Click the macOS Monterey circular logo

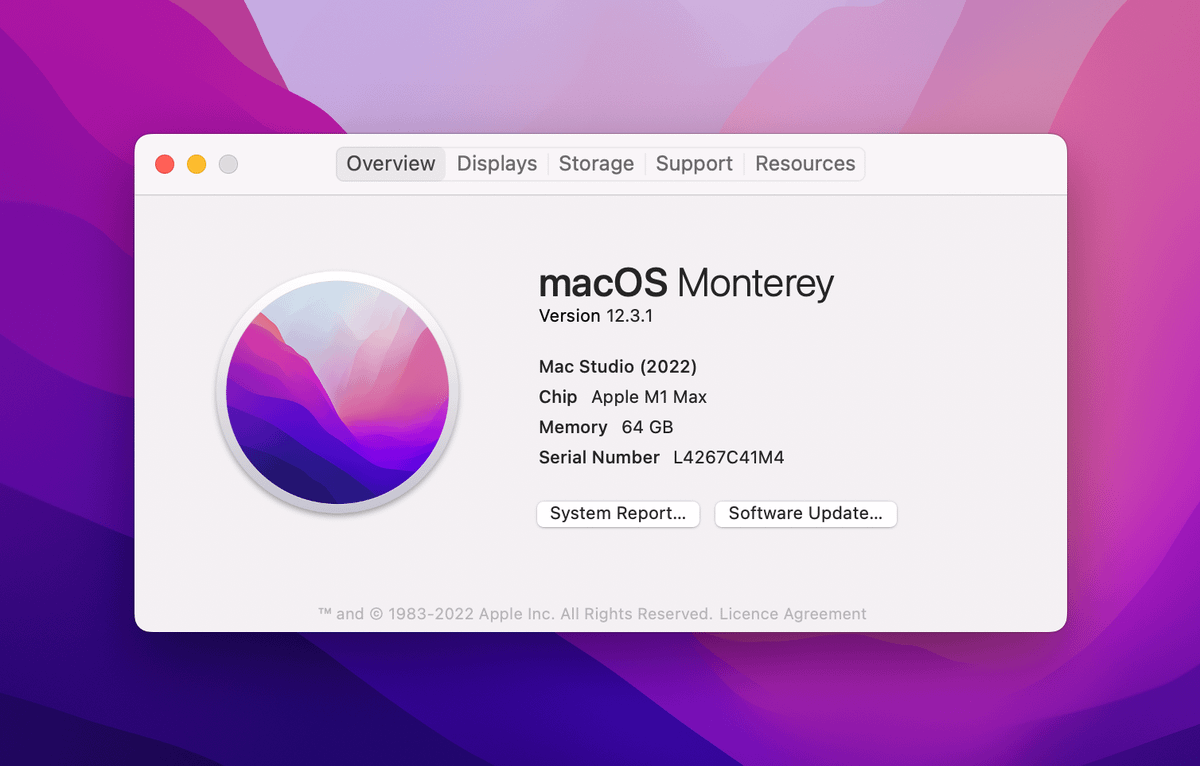337,392
